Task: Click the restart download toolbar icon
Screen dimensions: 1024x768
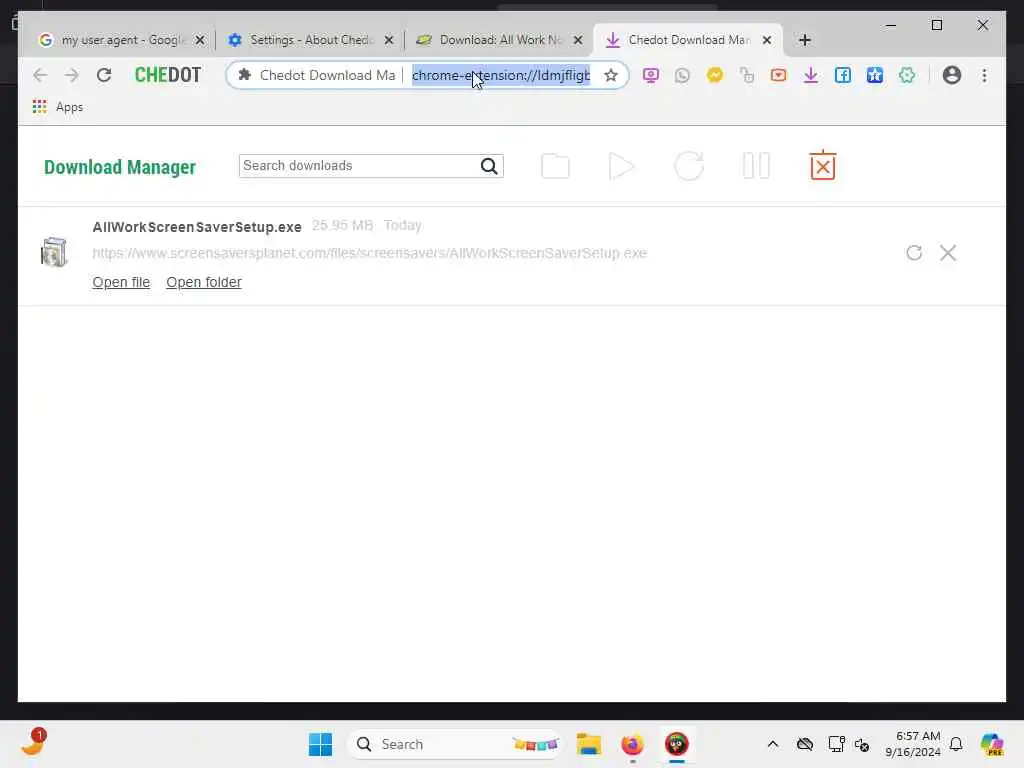Action: (689, 166)
